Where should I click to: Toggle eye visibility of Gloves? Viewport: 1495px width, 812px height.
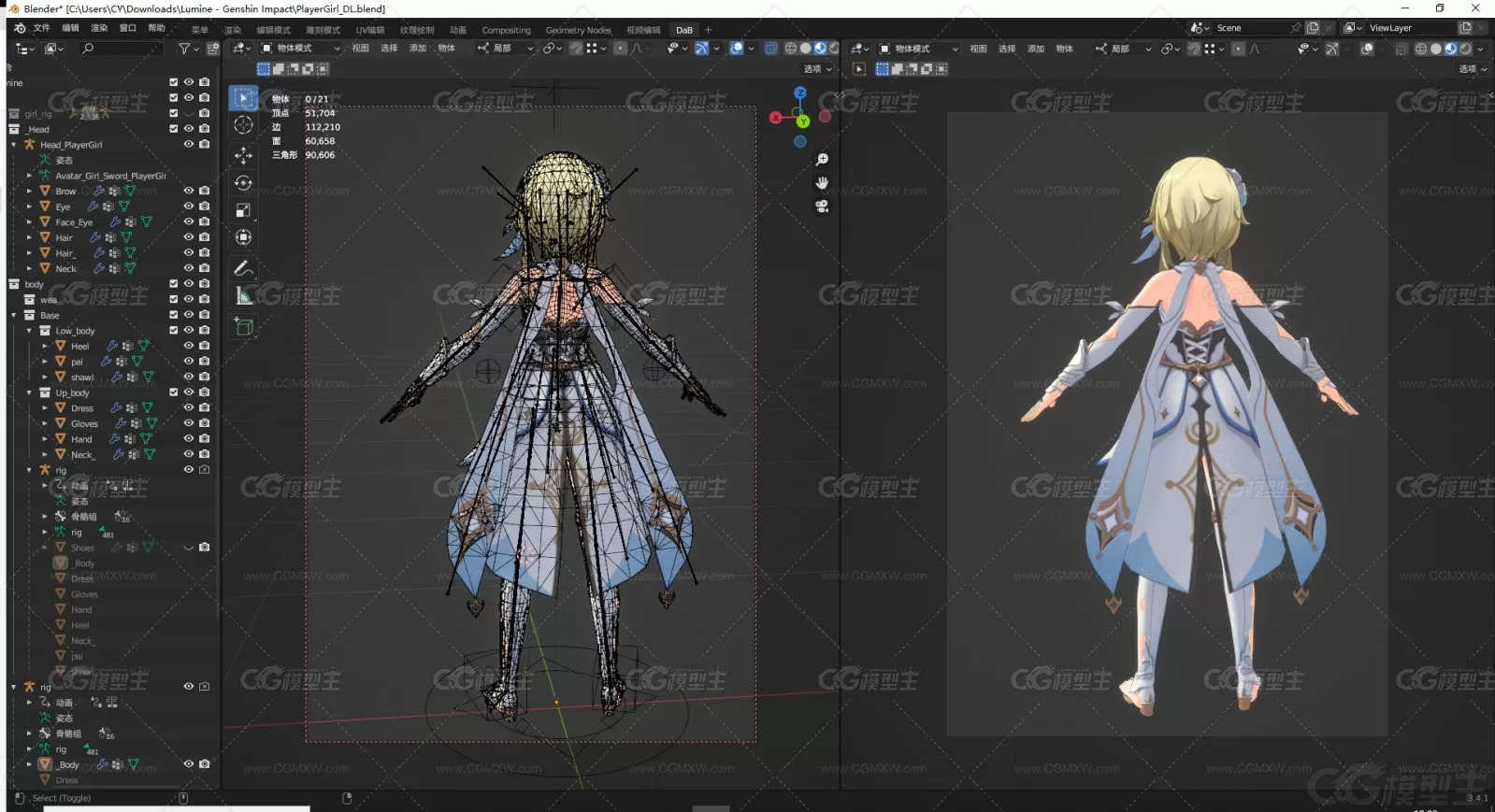189,423
